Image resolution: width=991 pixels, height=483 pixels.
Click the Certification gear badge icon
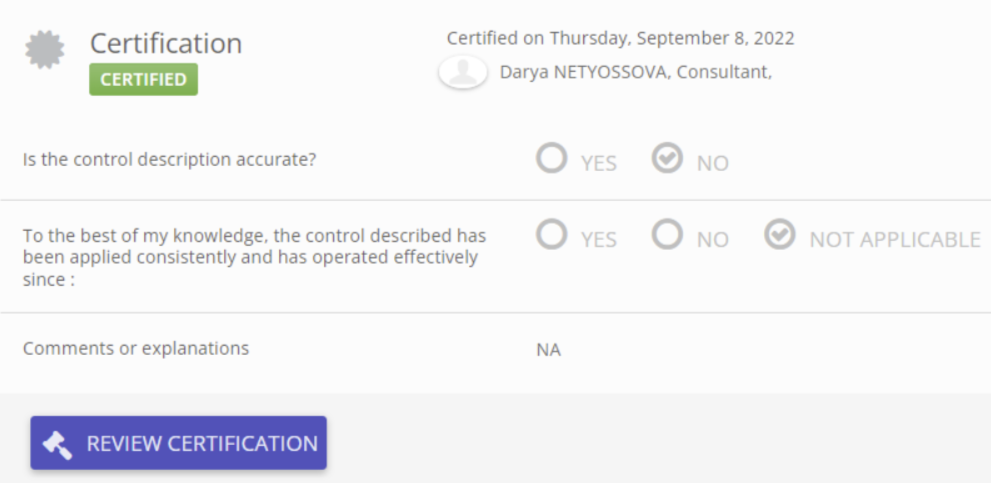(44, 50)
